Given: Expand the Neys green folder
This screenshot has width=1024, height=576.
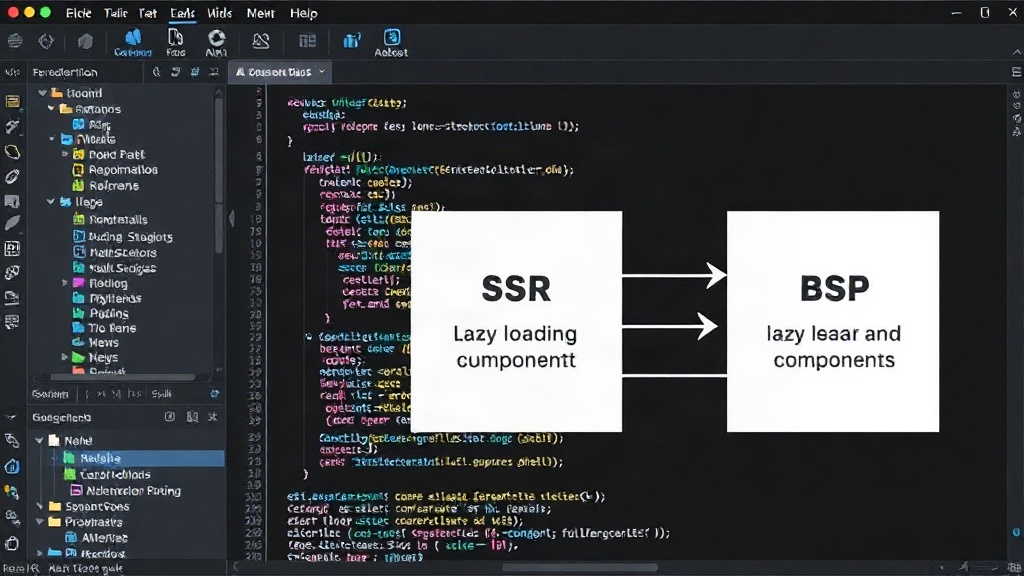Looking at the screenshot, I should [64, 357].
